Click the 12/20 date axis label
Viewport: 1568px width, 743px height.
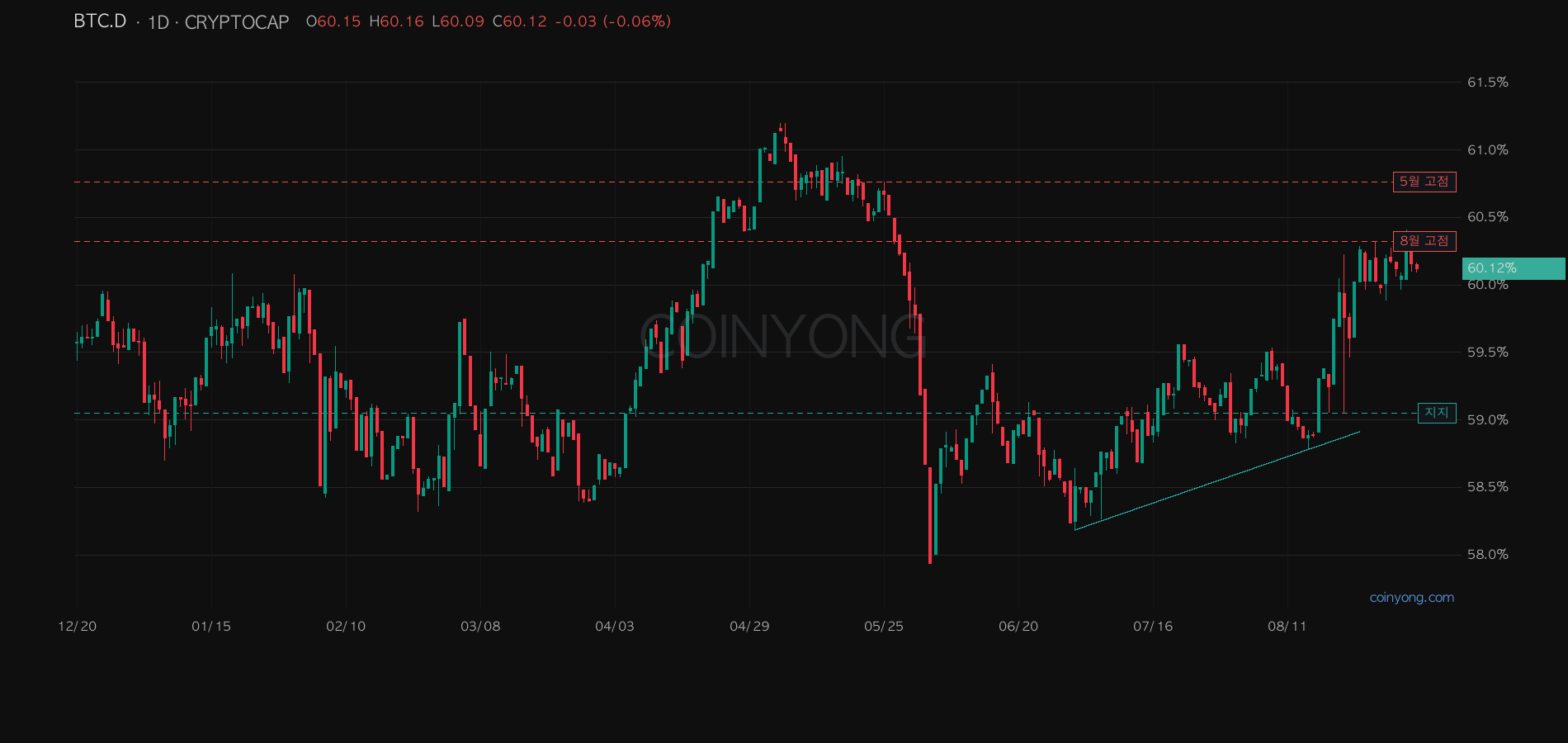tap(78, 627)
